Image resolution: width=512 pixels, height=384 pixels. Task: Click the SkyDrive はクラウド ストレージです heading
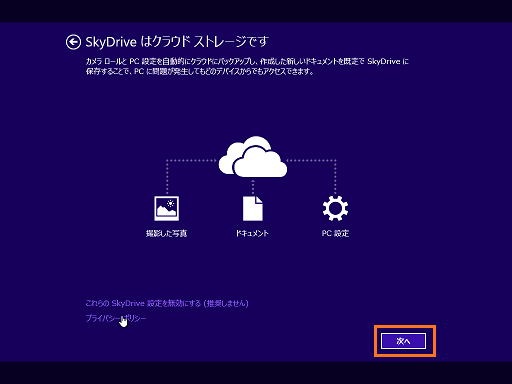pyautogui.click(x=177, y=42)
